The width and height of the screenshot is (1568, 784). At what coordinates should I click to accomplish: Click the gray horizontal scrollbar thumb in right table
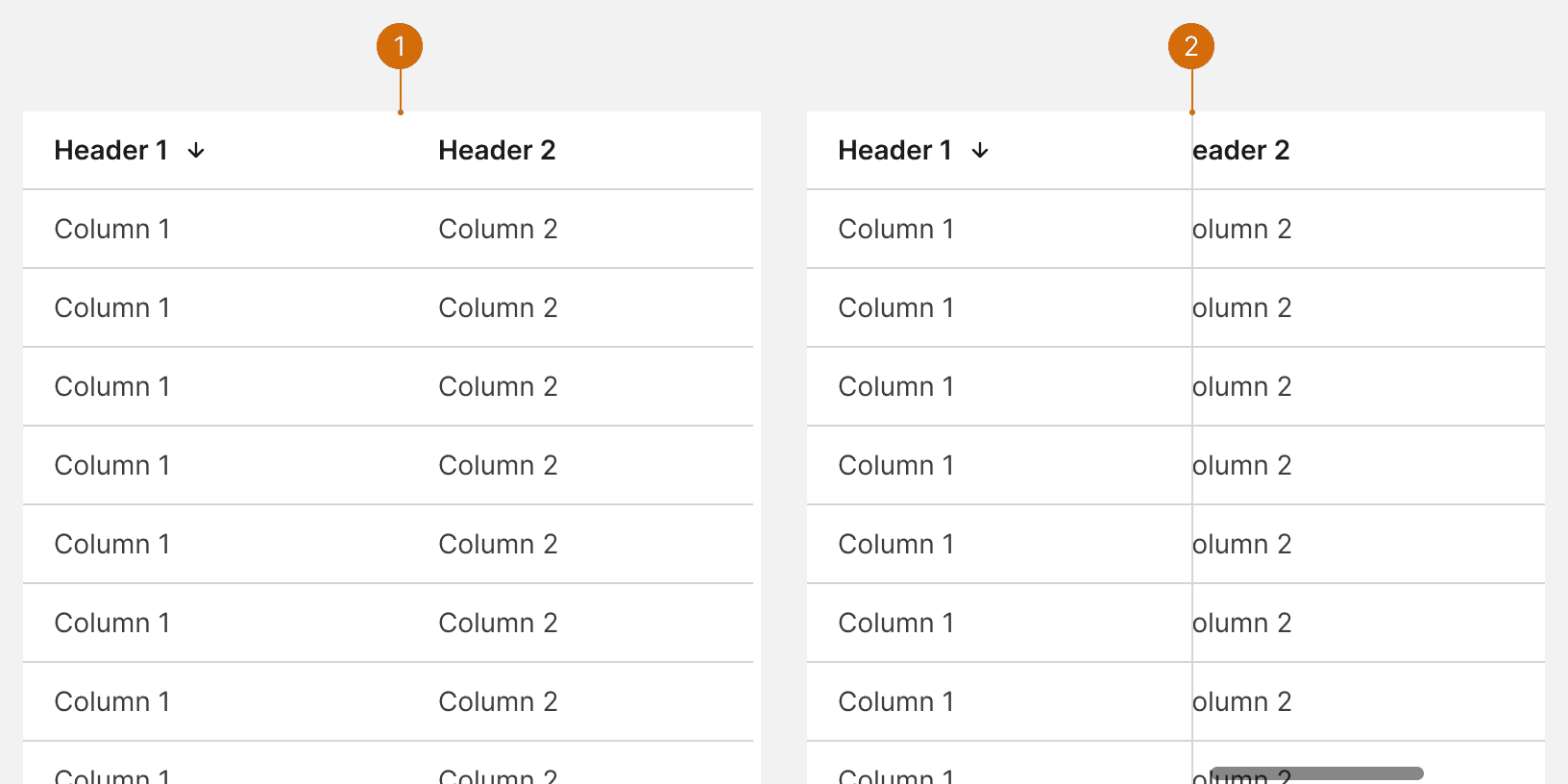tap(1316, 773)
